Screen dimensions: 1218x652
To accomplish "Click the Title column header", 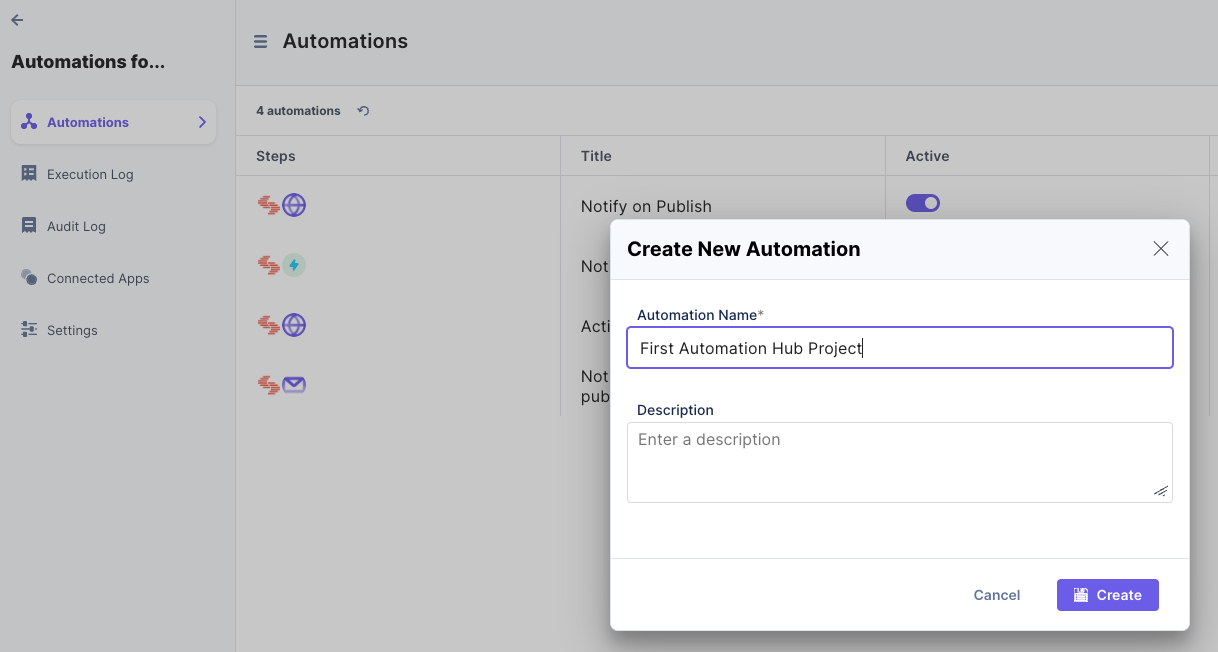I will click(596, 156).
